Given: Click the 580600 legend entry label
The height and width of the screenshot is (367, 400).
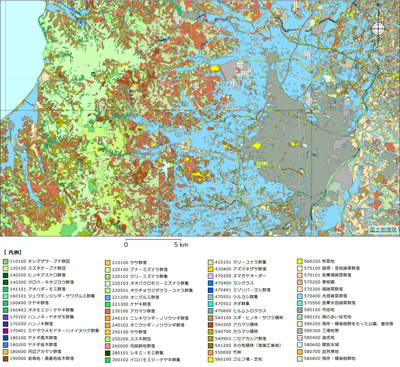Looking at the screenshot, I should tap(317, 345).
